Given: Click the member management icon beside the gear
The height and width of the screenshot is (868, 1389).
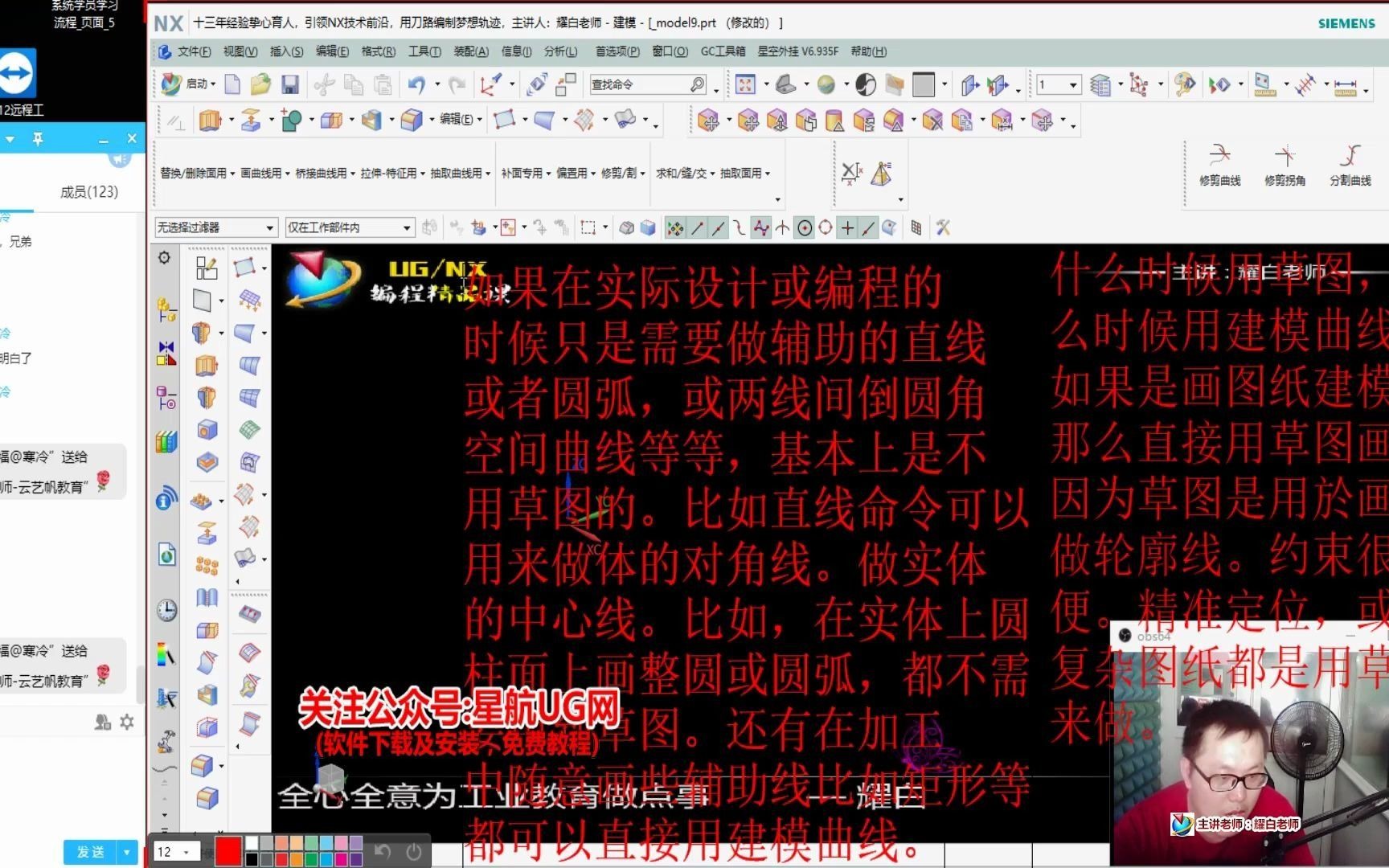Looking at the screenshot, I should pyautogui.click(x=103, y=722).
